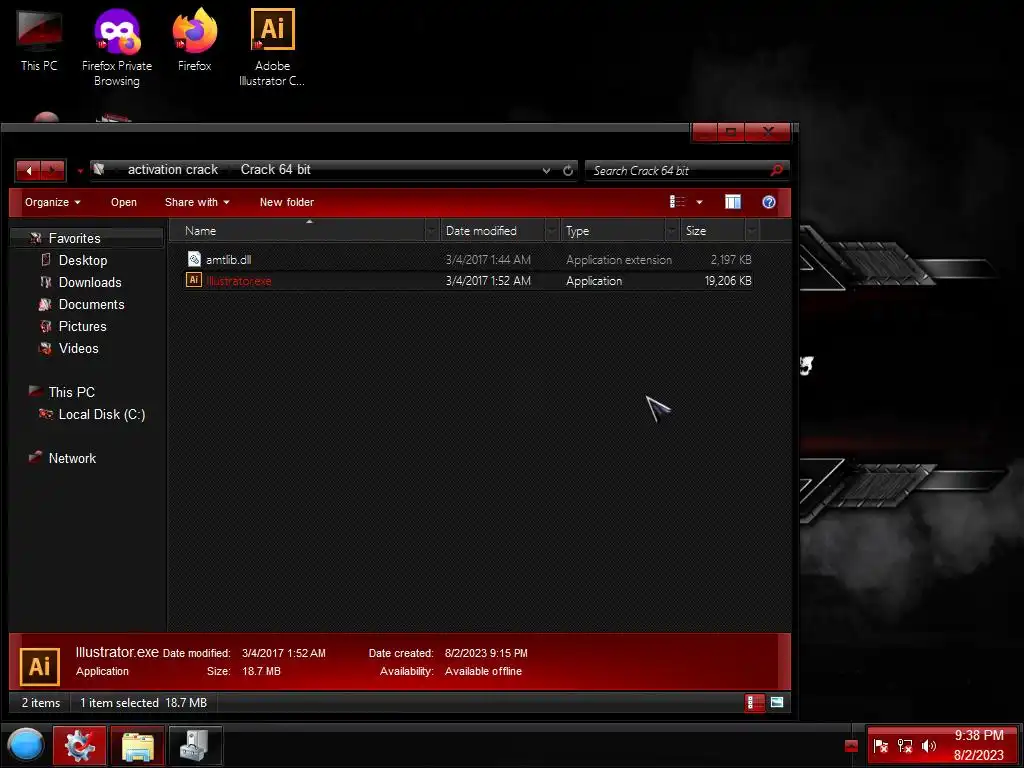
Task: Launch Firefox Private Browsing shortcut
Action: (x=117, y=47)
